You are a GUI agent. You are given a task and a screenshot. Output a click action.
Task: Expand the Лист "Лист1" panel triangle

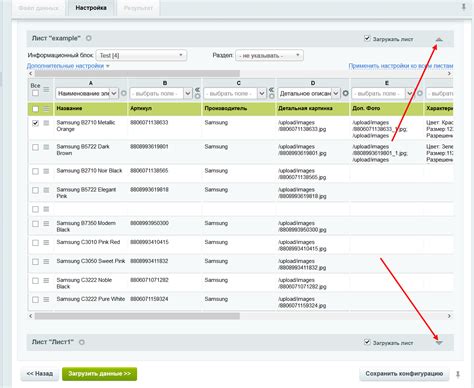coord(439,343)
